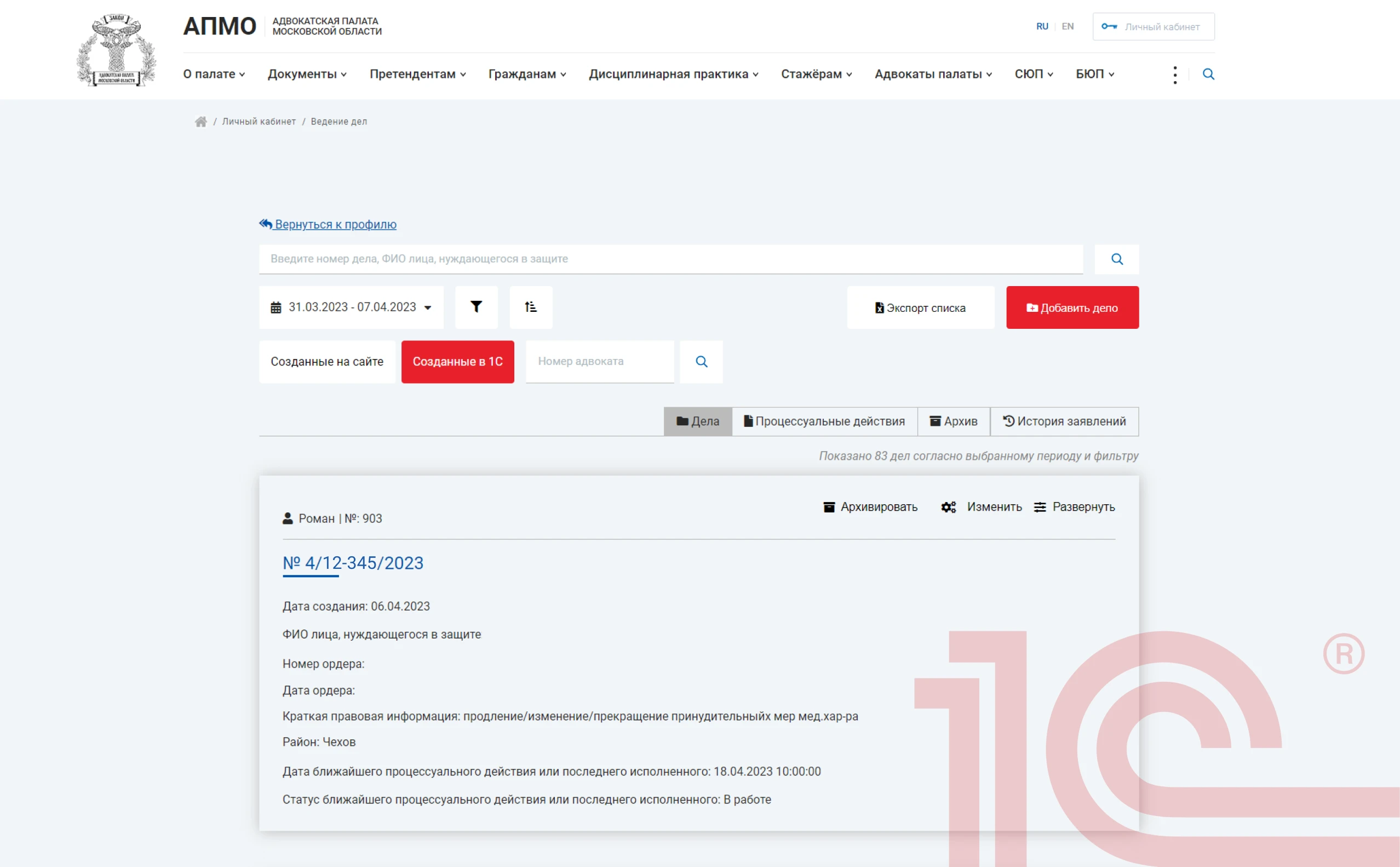The width and height of the screenshot is (1400, 867).
Task: Expand the Документы menu
Action: [307, 74]
